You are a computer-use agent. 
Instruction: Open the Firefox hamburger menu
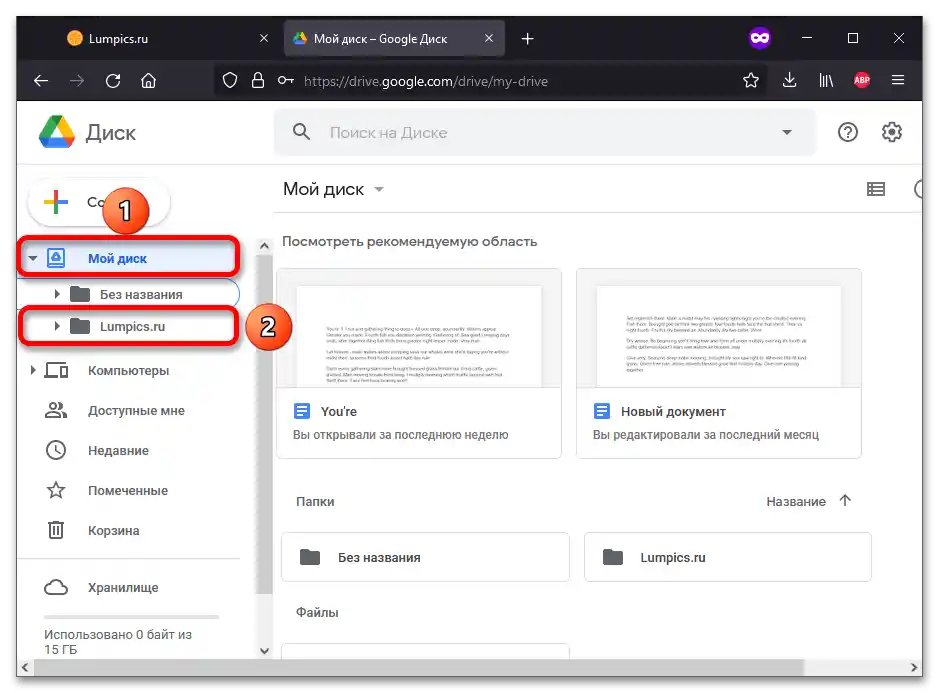pos(898,80)
